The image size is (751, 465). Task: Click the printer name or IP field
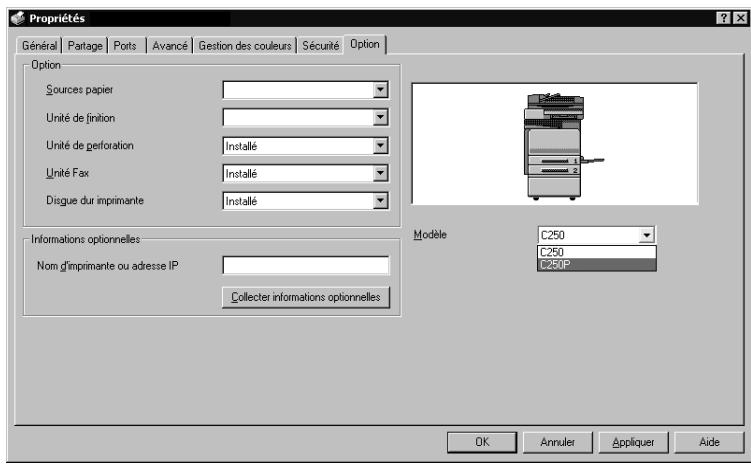tap(306, 265)
